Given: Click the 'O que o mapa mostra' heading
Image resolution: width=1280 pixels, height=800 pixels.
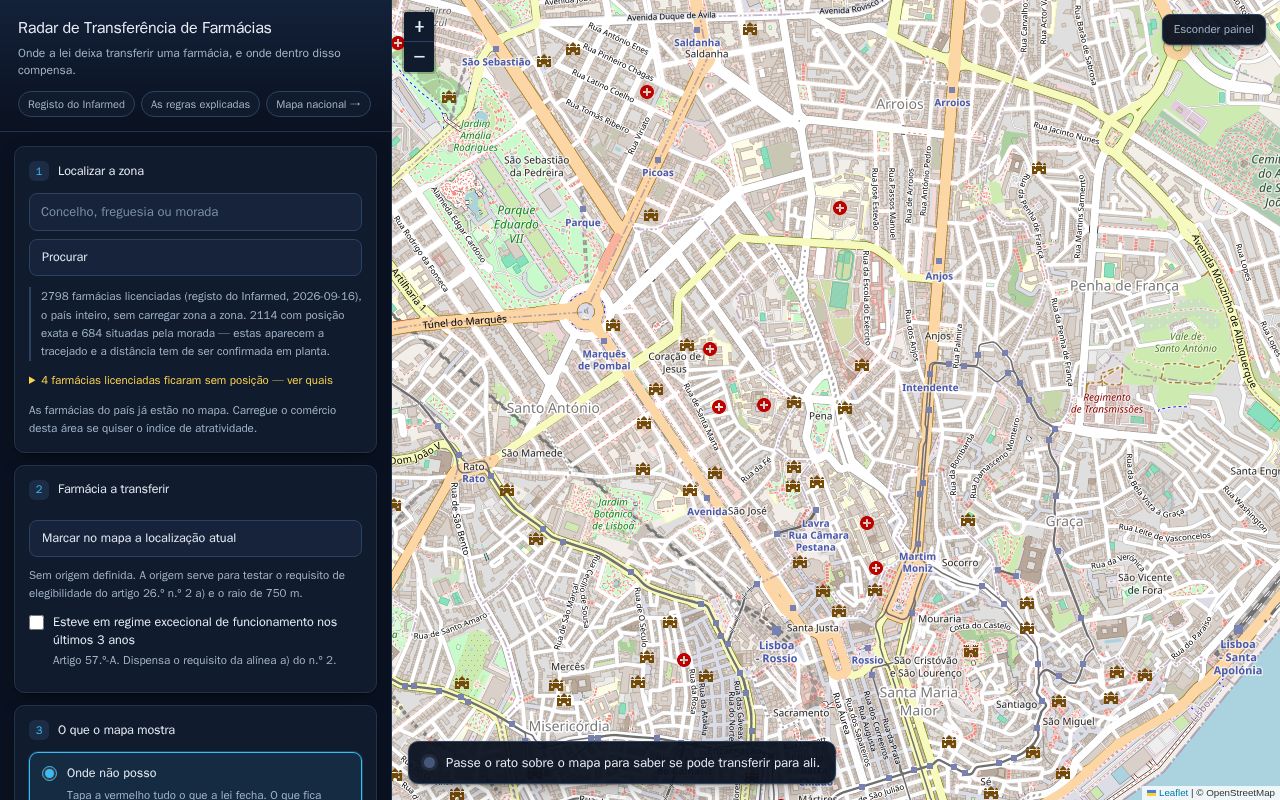Looking at the screenshot, I should (116, 730).
